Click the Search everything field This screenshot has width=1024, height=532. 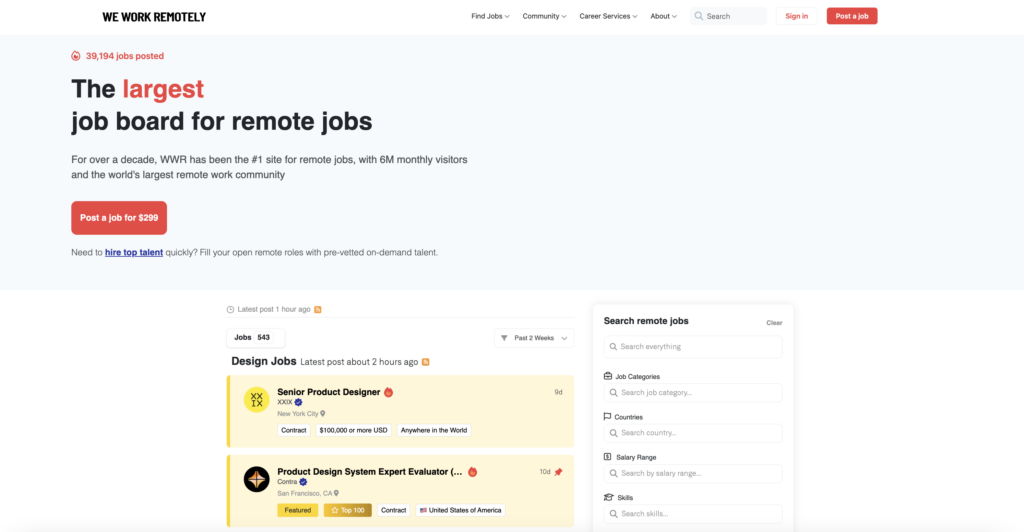tap(693, 347)
